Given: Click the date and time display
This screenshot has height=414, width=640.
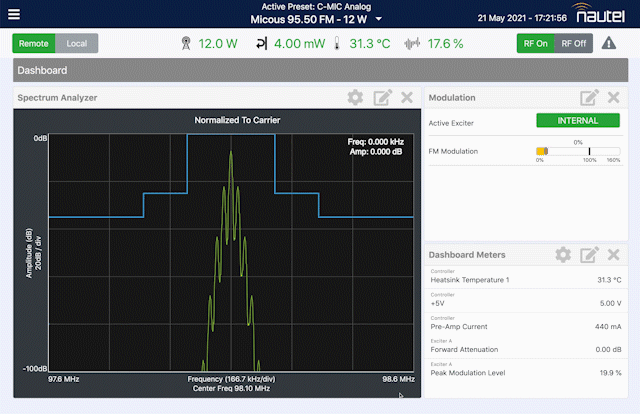Looking at the screenshot, I should tap(522, 18).
